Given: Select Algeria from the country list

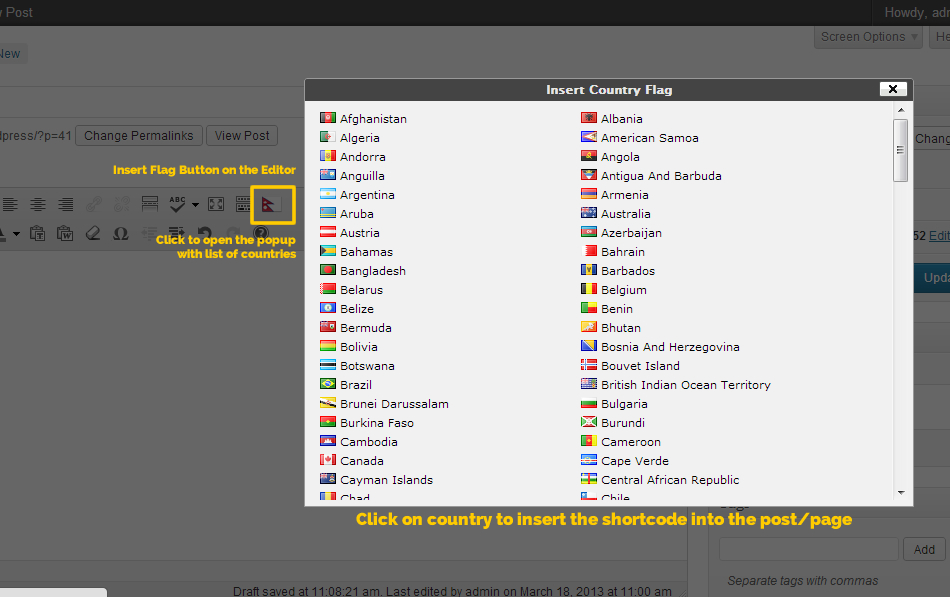Looking at the screenshot, I should pos(360,138).
